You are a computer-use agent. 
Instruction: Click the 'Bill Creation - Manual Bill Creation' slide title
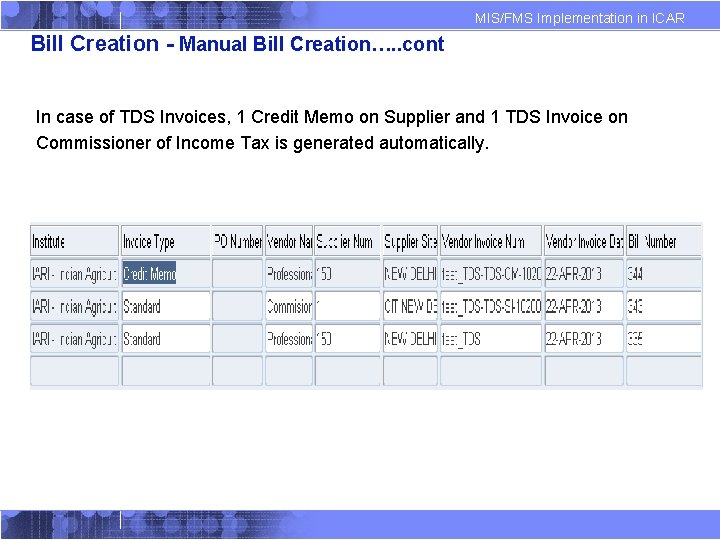pyautogui.click(x=237, y=44)
